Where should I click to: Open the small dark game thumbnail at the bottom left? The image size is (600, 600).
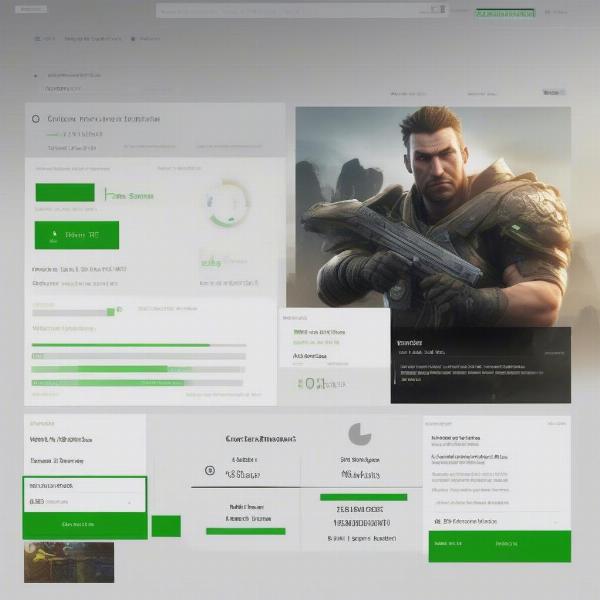pos(69,562)
